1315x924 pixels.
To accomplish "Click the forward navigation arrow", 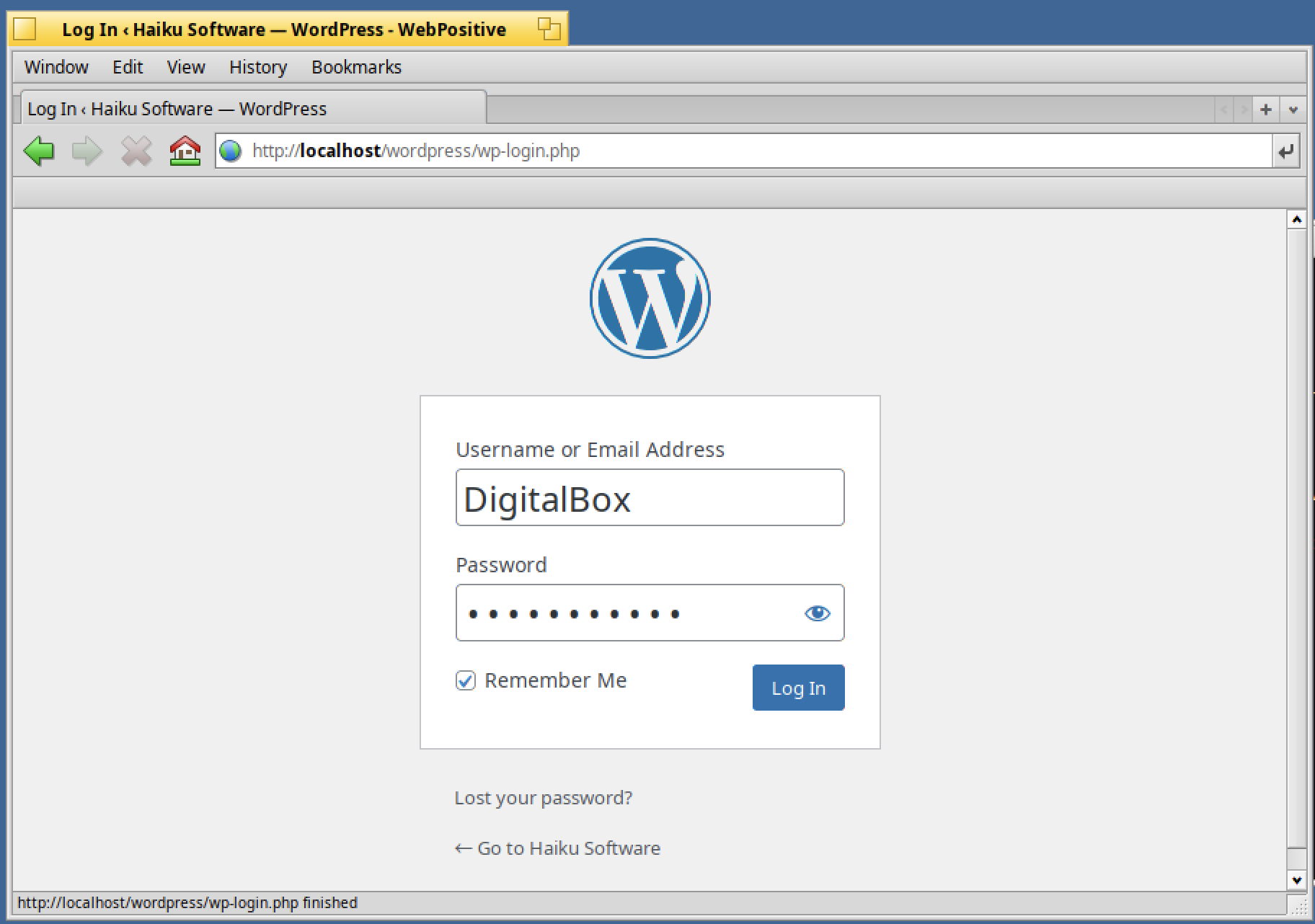I will [87, 151].
